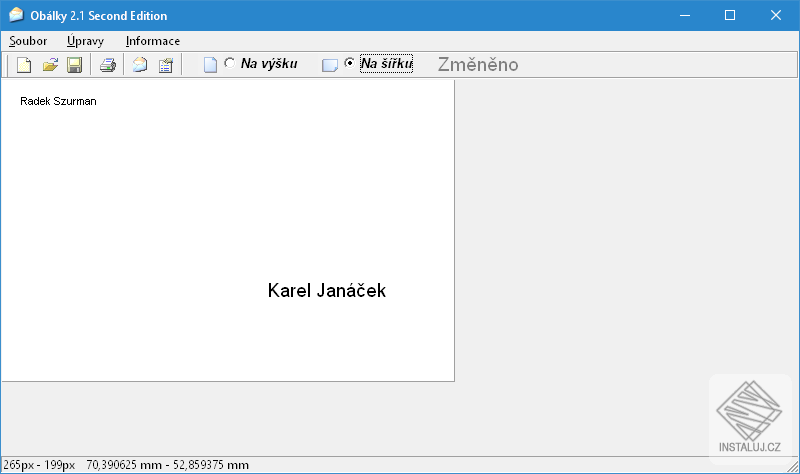Open the Informace menu
Screen dimensions: 800x474
[x=153, y=41]
